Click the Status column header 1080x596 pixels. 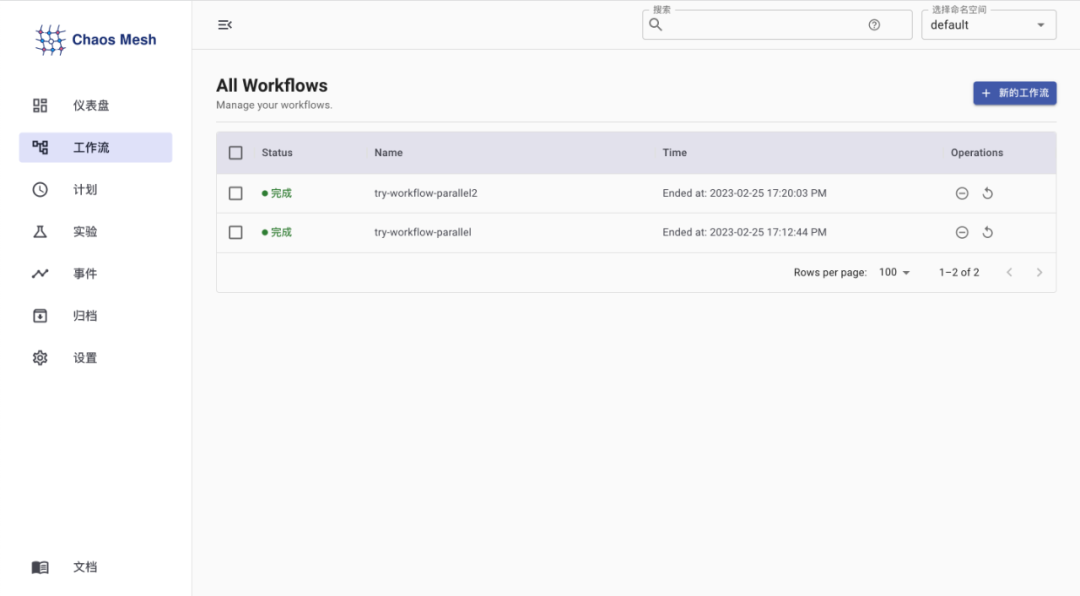[277, 153]
